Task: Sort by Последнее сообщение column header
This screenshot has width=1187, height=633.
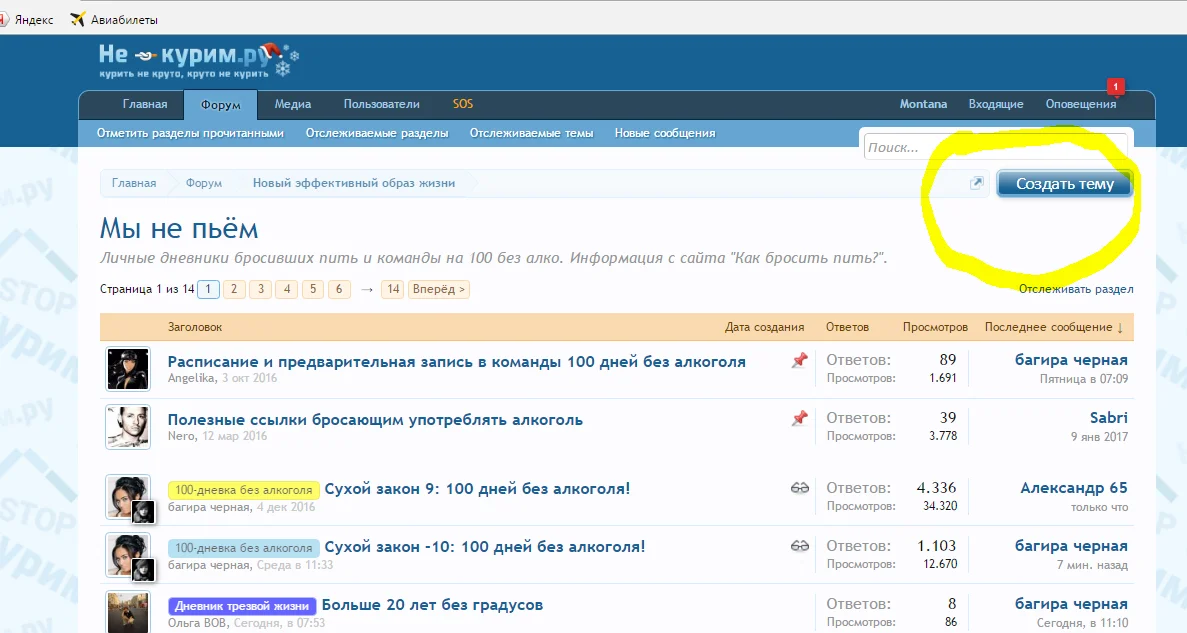Action: (1052, 327)
